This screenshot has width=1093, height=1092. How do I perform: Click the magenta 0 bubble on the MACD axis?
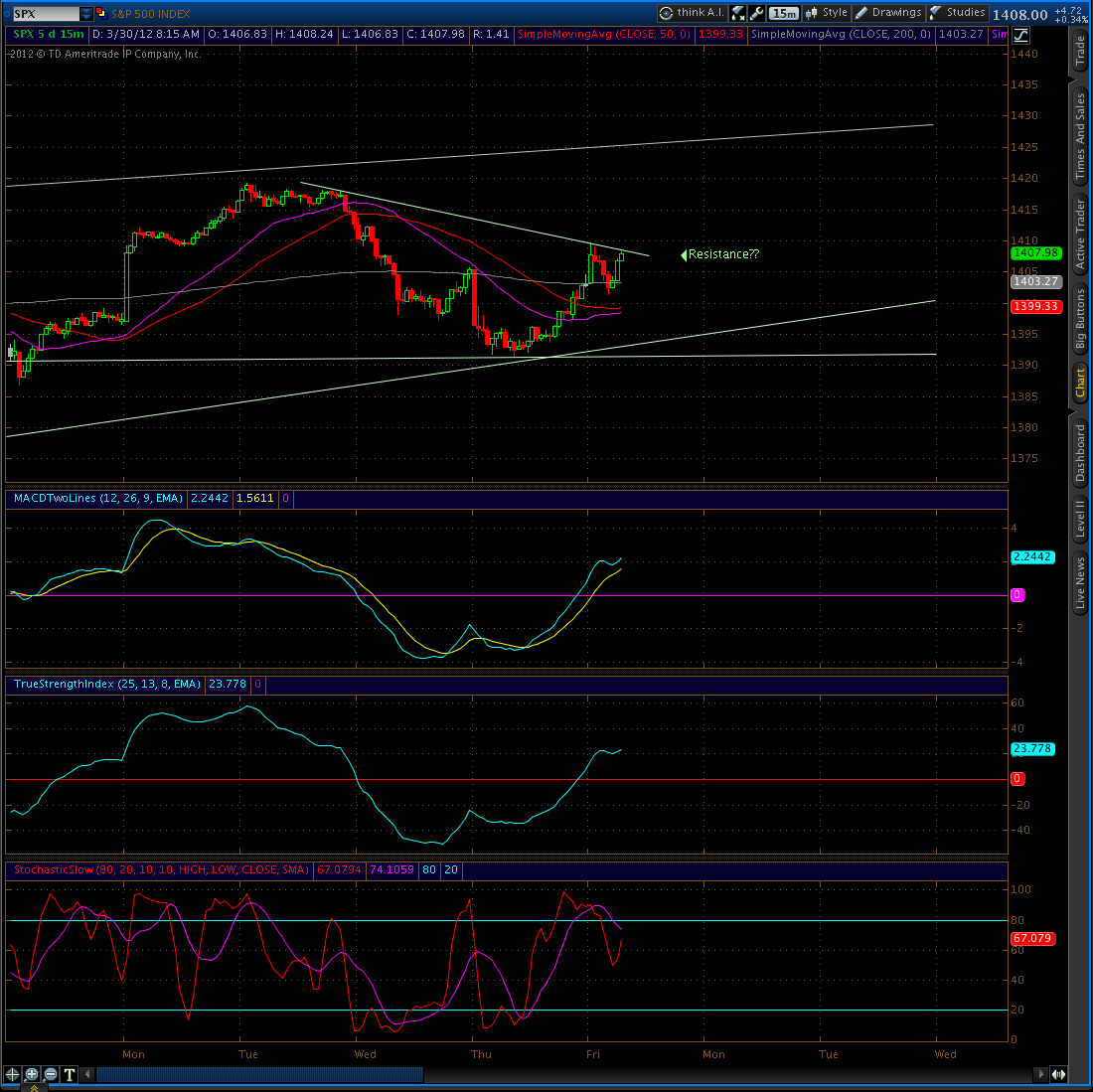[x=1017, y=595]
